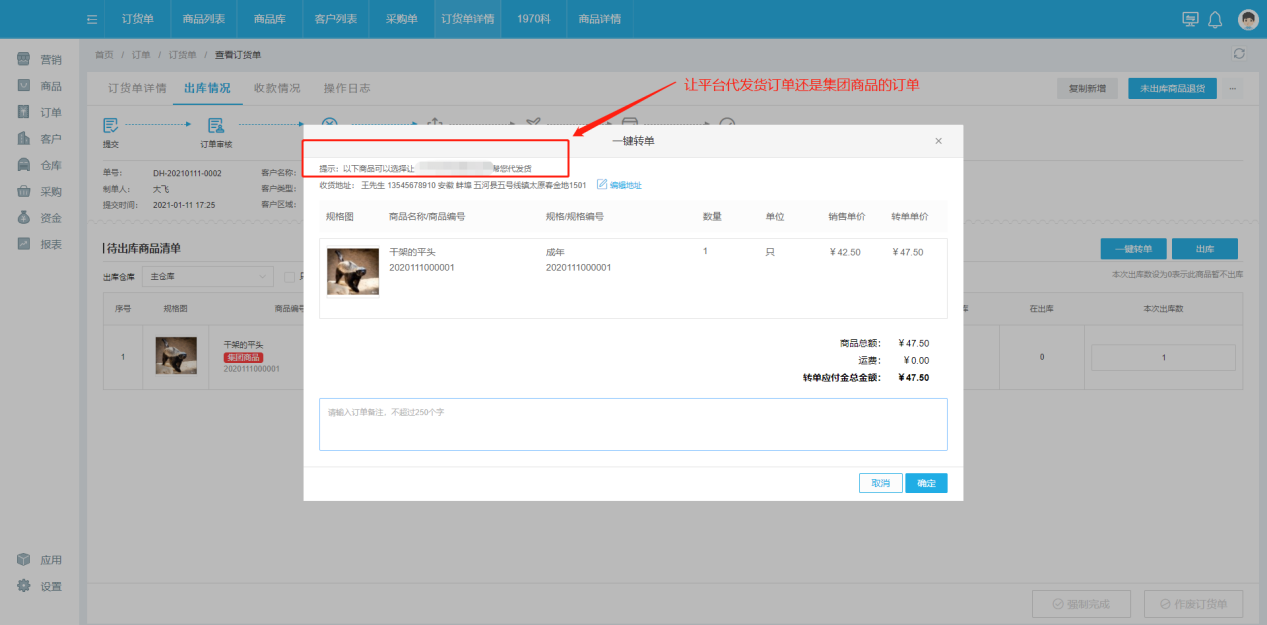This screenshot has width=1267, height=625.
Task: Open 仓库 in the left sidebar
Action: pos(40,165)
